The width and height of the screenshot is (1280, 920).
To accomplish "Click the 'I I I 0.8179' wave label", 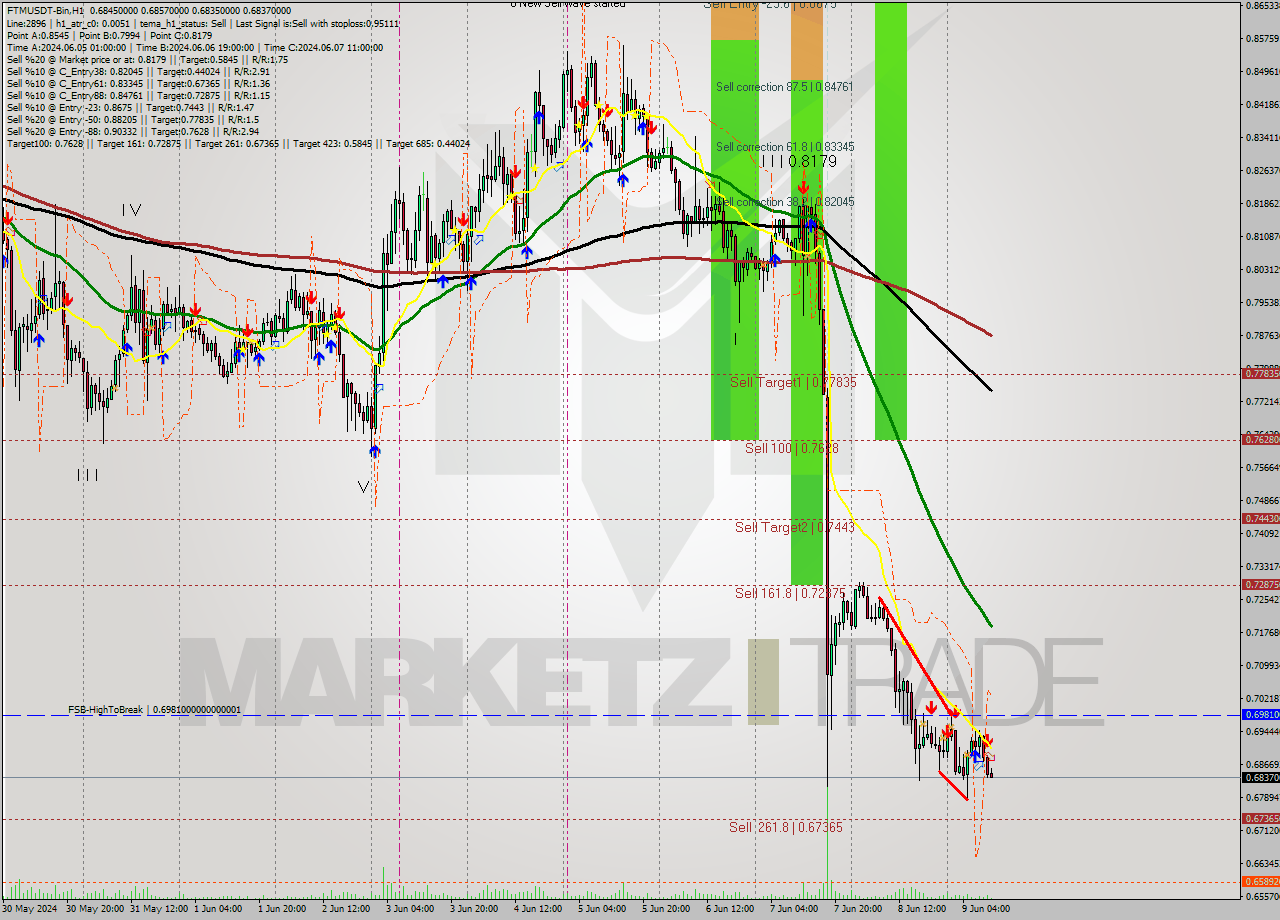I will (x=798, y=161).
